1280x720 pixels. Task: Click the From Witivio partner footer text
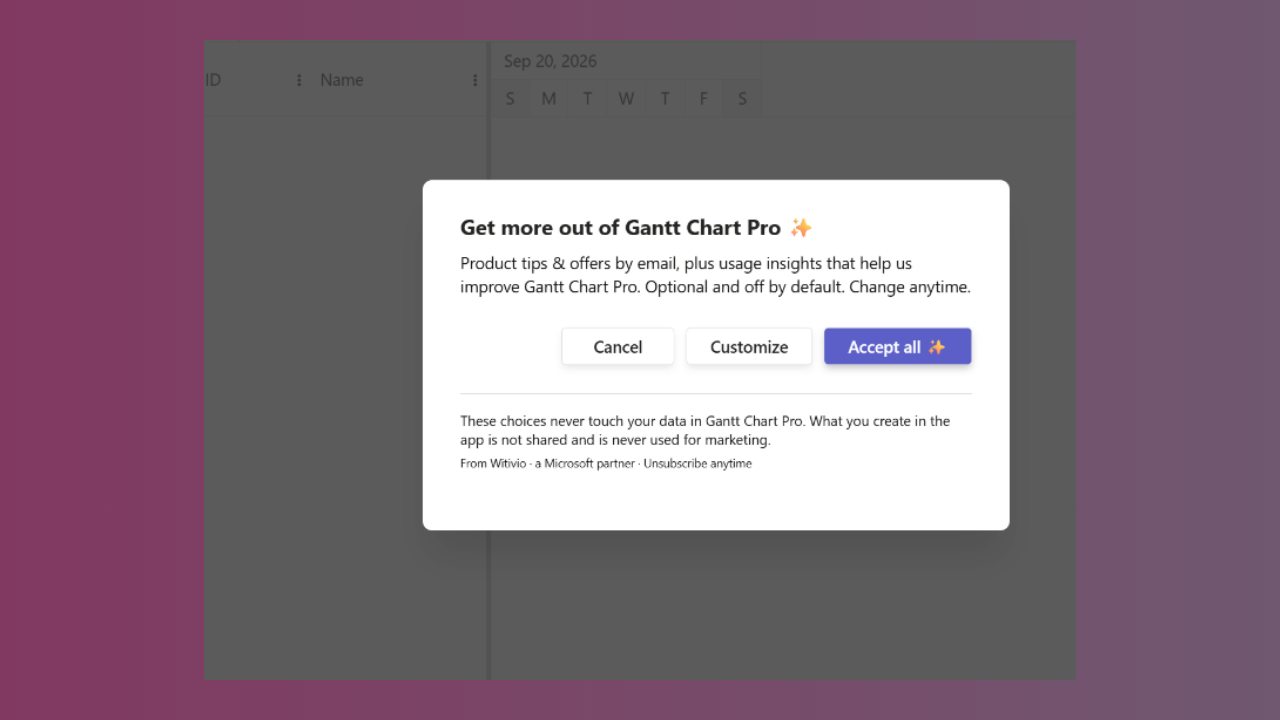click(606, 464)
